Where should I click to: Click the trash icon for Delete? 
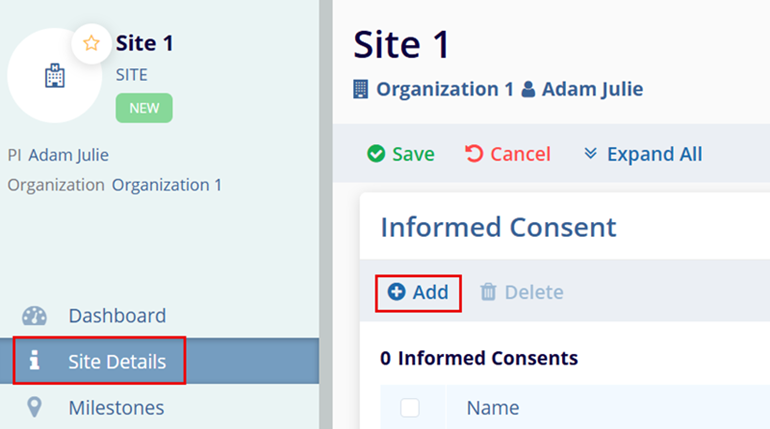pyautogui.click(x=488, y=292)
